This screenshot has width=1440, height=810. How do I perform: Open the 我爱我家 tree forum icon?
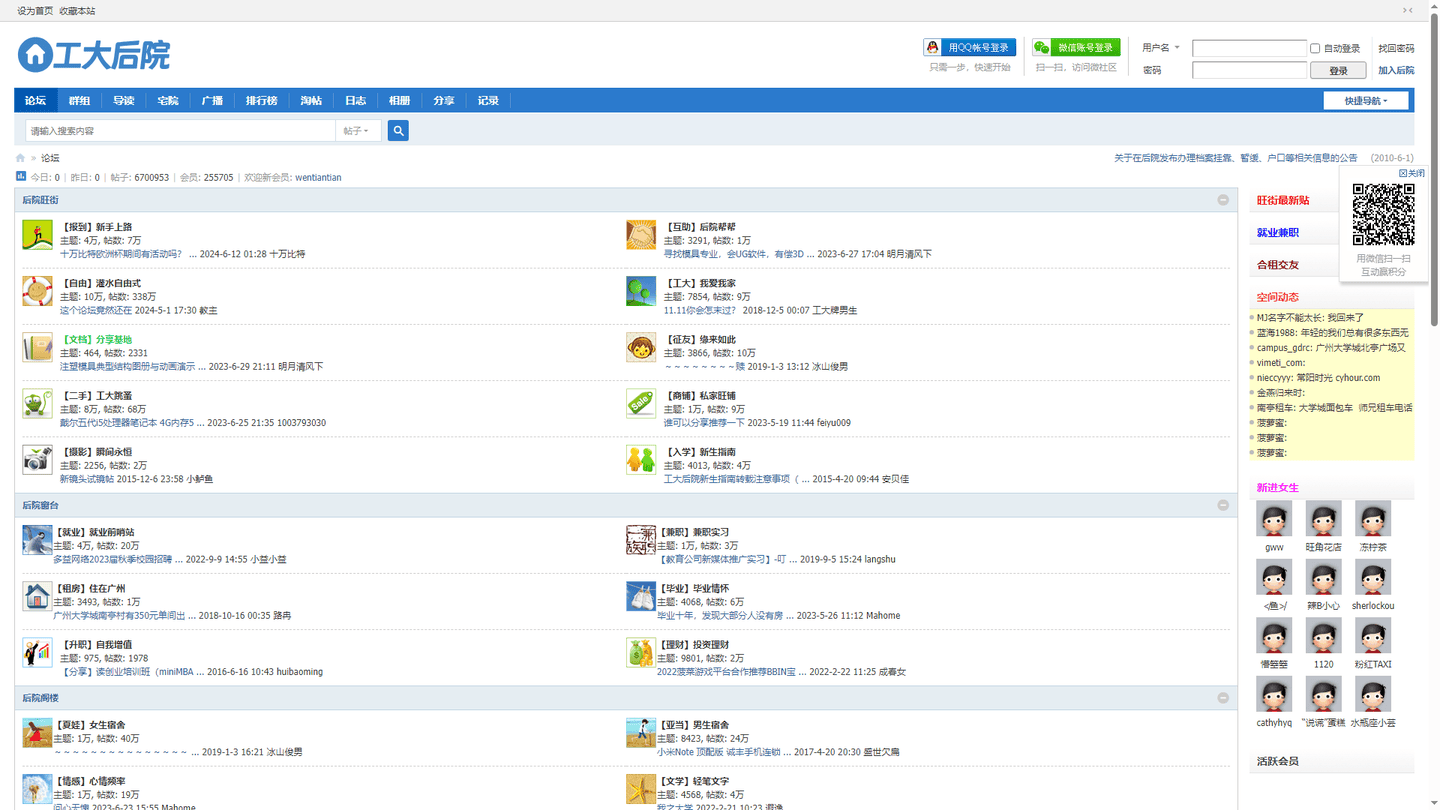(641, 291)
